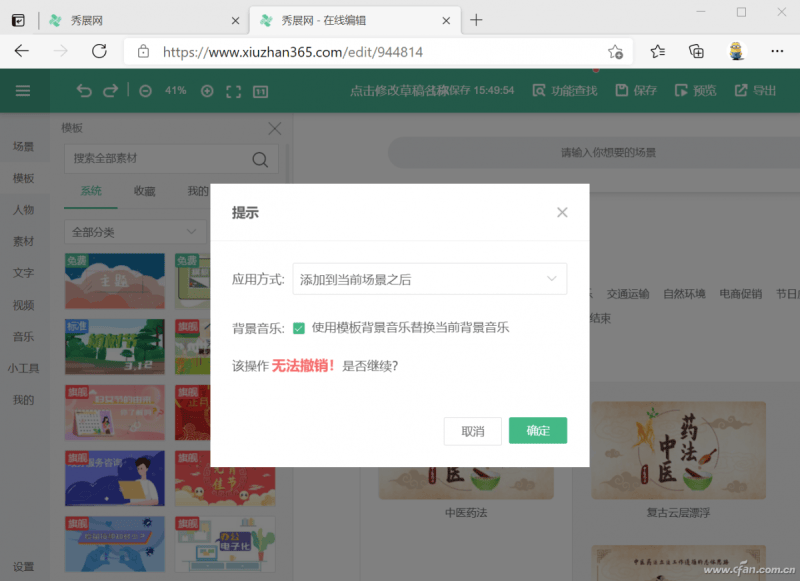Click the 保存 save icon
The image size is (800, 581).
635,90
